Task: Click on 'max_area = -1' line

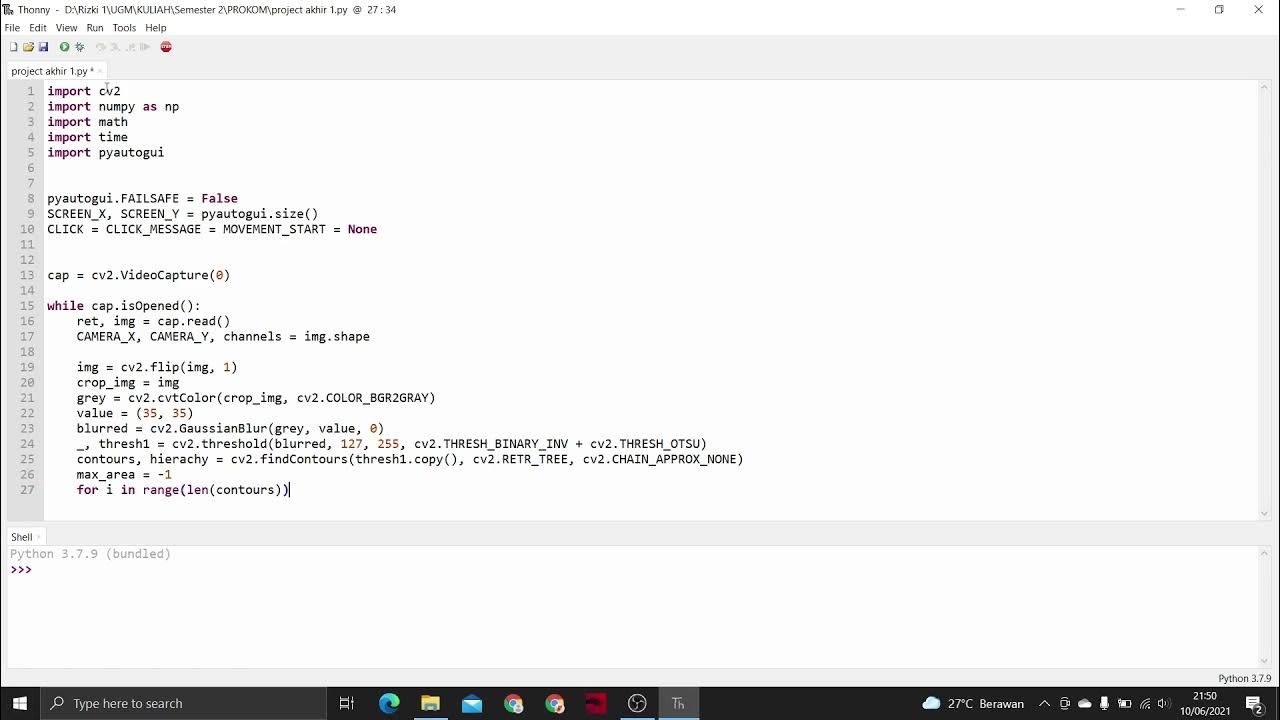Action: pos(124,474)
